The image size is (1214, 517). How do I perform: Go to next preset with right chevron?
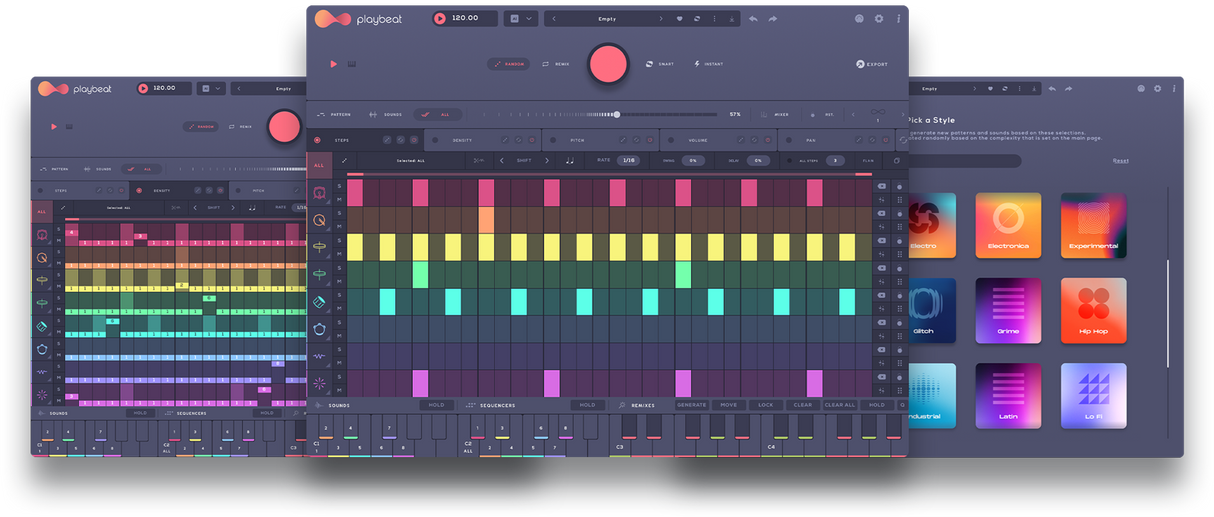[660, 19]
